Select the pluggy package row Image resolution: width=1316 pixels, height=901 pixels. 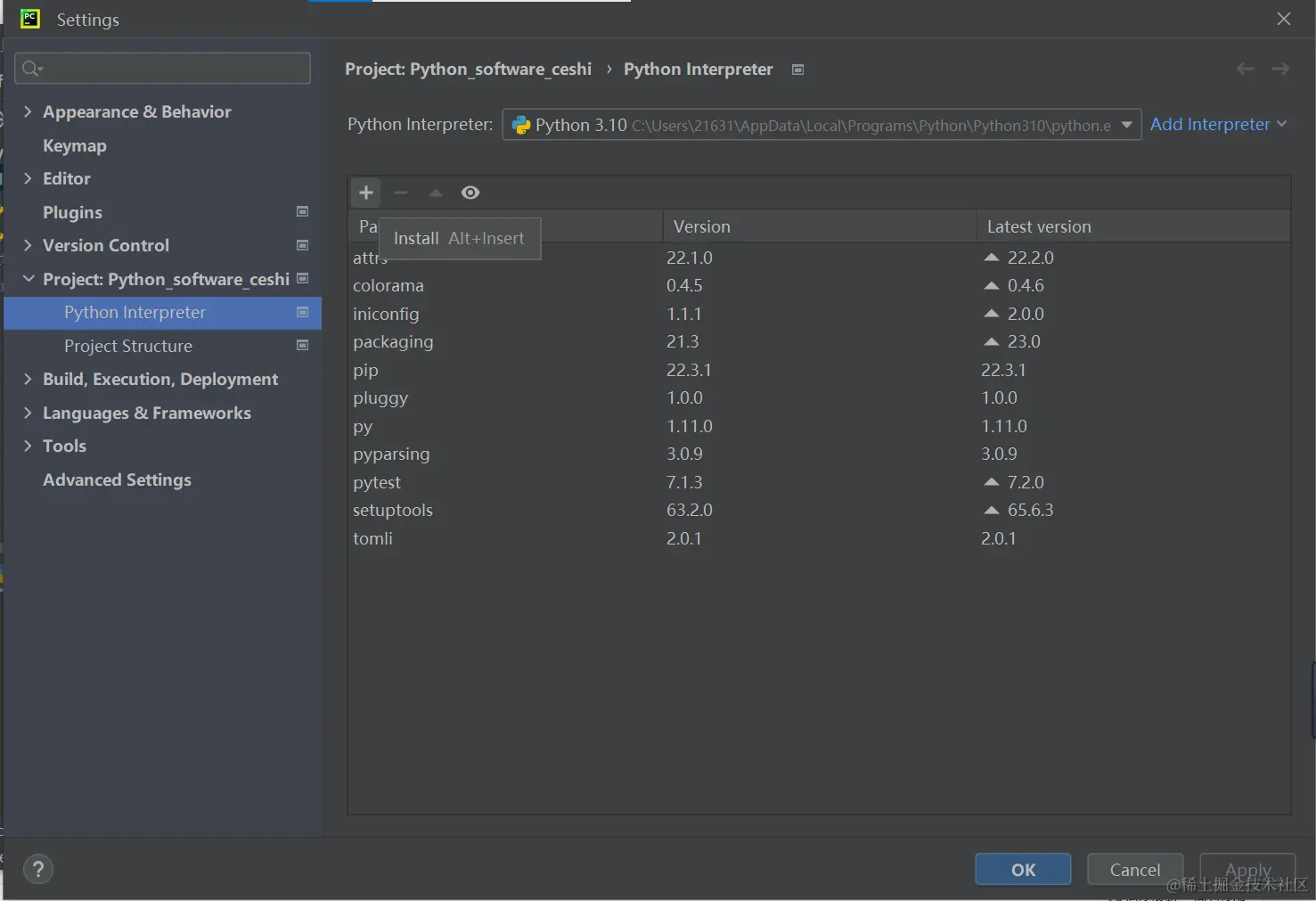tap(819, 397)
